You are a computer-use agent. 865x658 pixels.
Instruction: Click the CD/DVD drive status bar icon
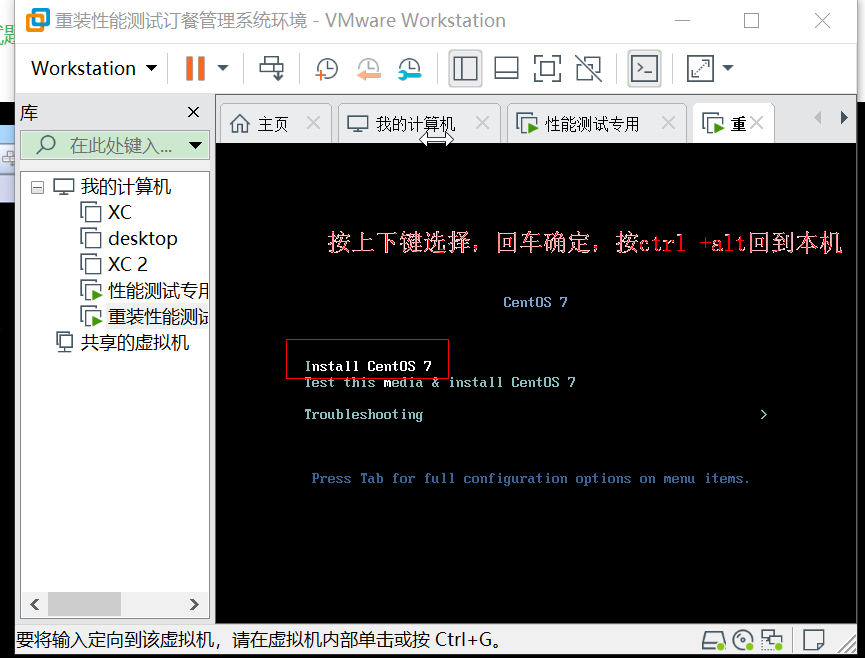point(743,640)
